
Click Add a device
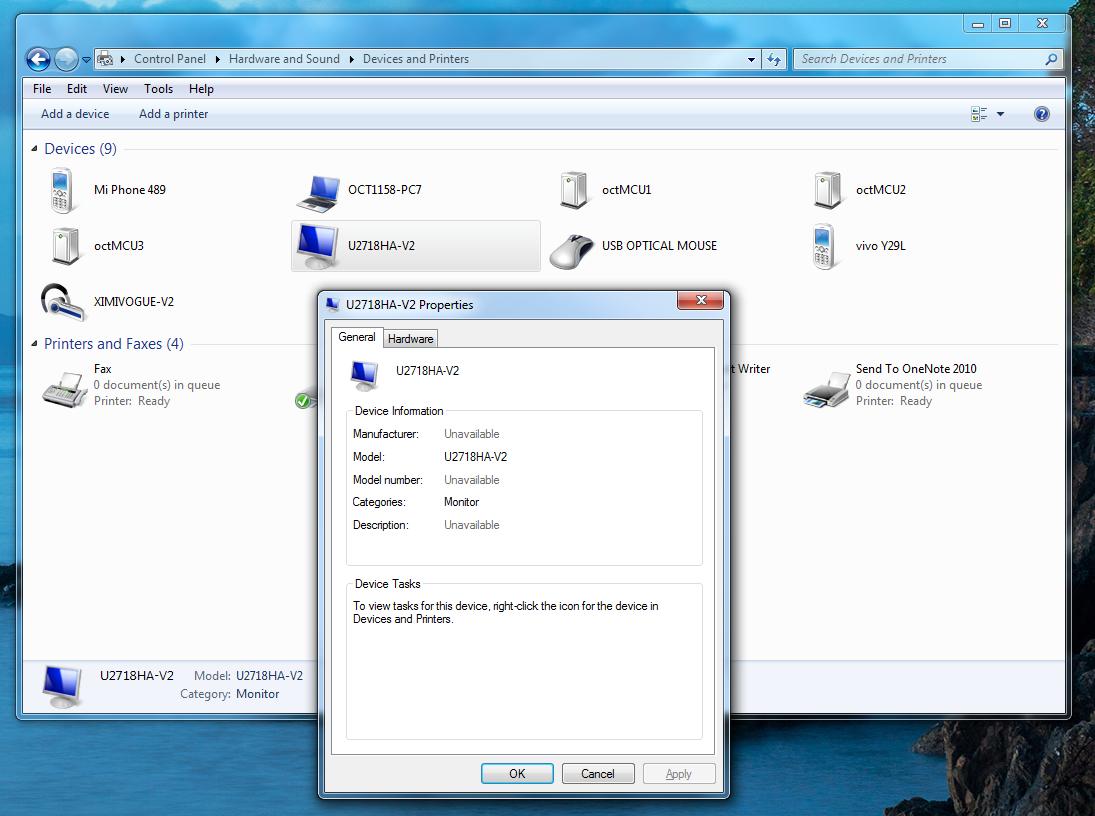[x=75, y=114]
